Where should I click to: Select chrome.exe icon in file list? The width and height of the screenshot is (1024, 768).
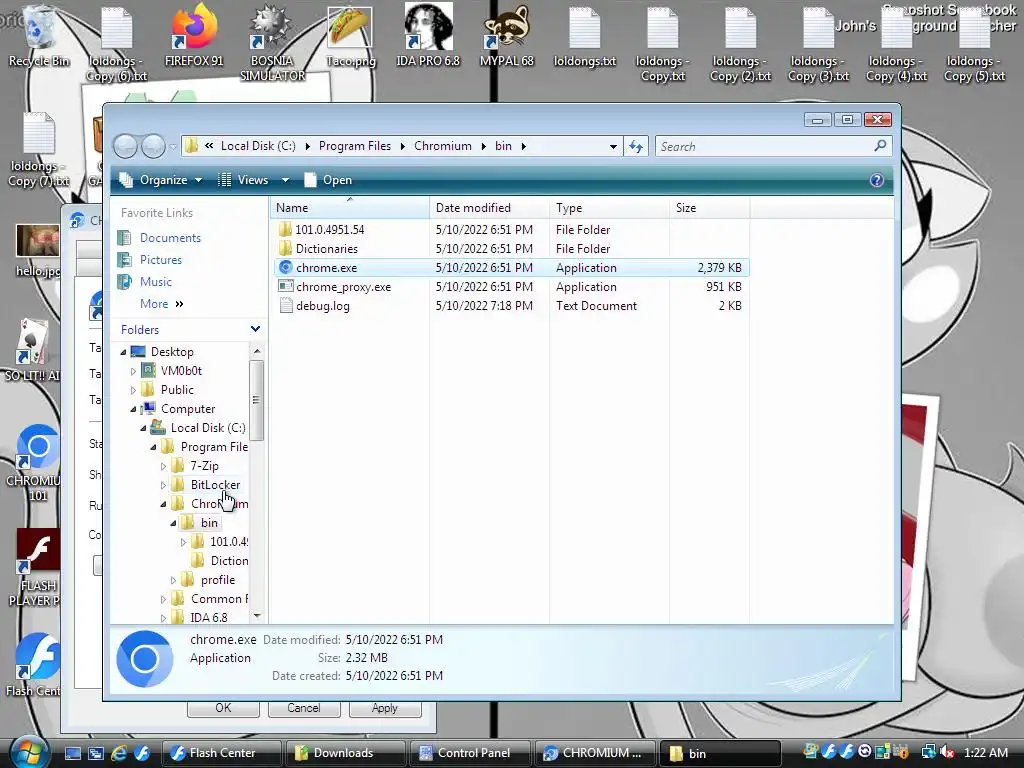click(x=285, y=267)
